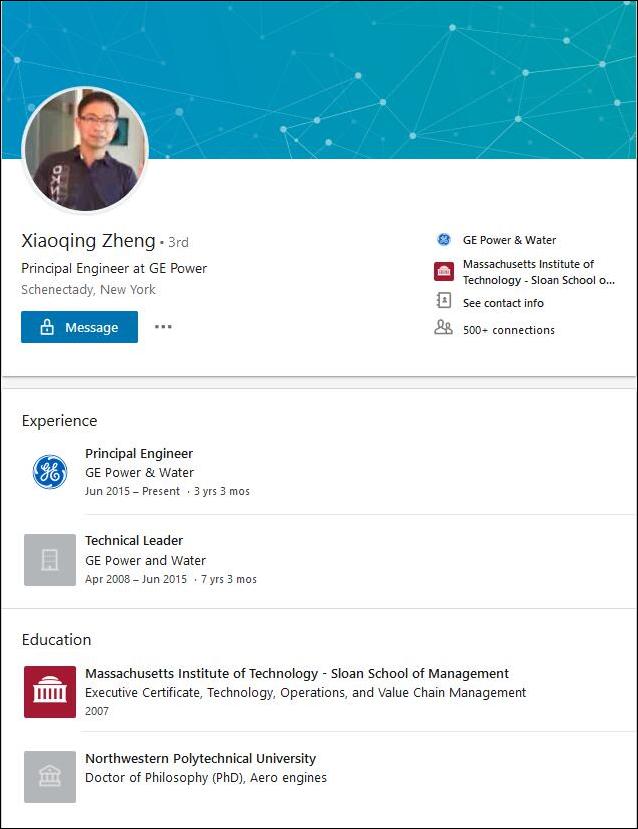Screen dimensions: 638x829
Task: Open the circular profile photo
Action: [x=85, y=150]
